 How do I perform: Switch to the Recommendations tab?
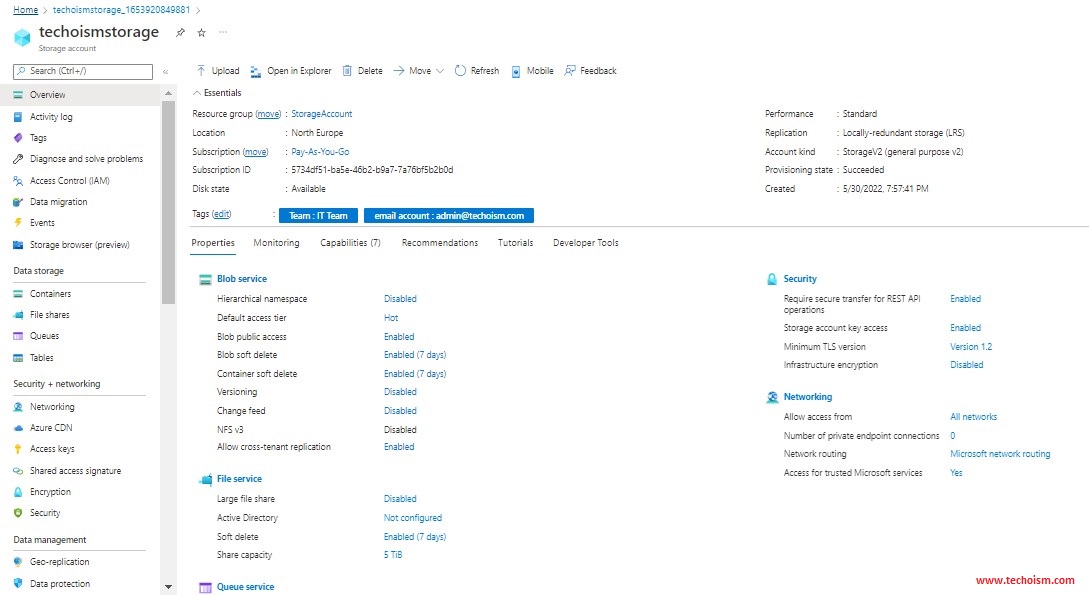pos(440,243)
